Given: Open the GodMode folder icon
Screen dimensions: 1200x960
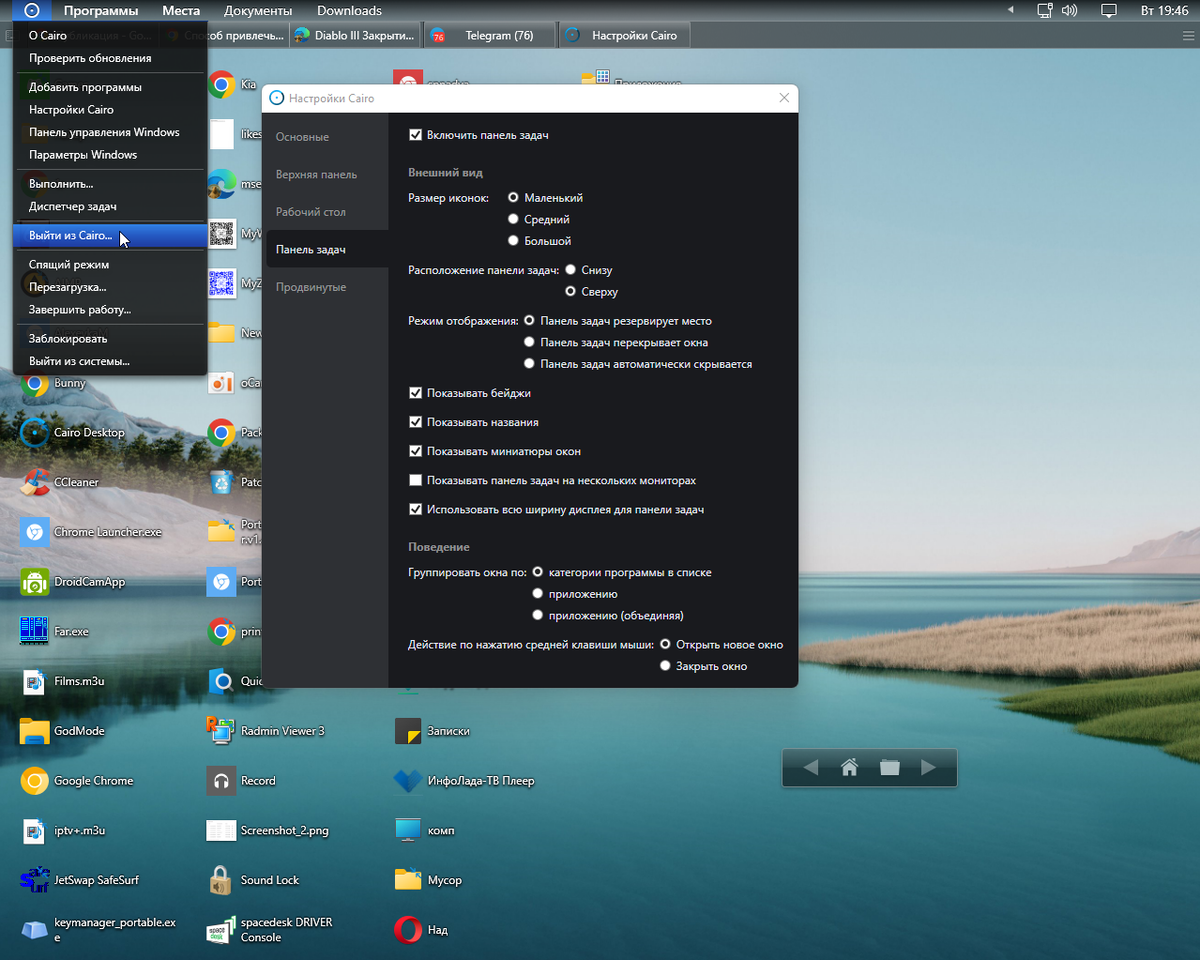Looking at the screenshot, I should click(x=35, y=731).
